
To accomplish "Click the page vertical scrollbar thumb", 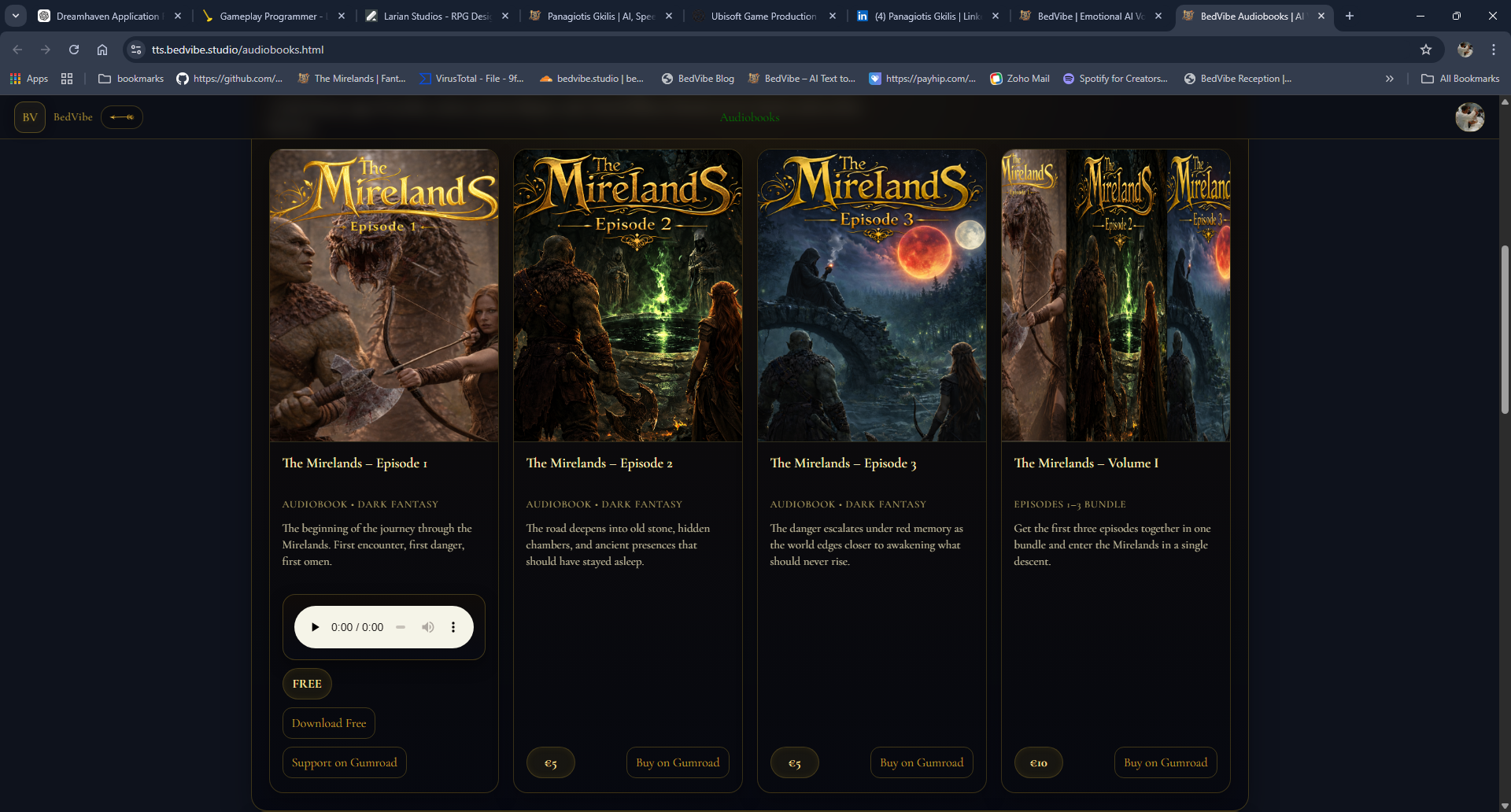I will 1505,330.
